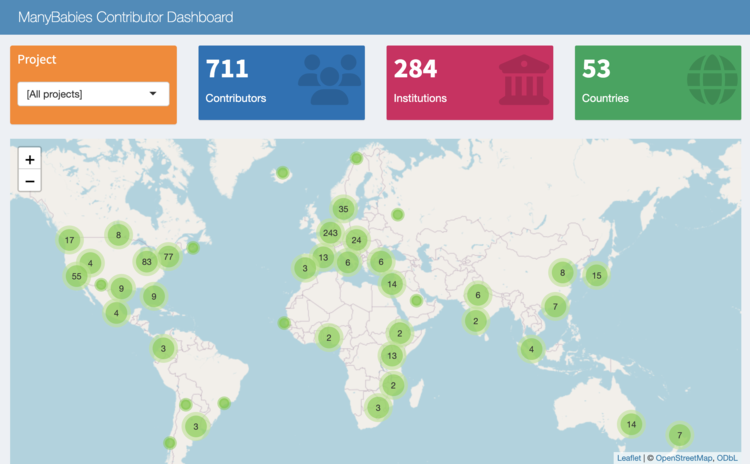Zoom out on the map
The height and width of the screenshot is (464, 750).
(30, 181)
